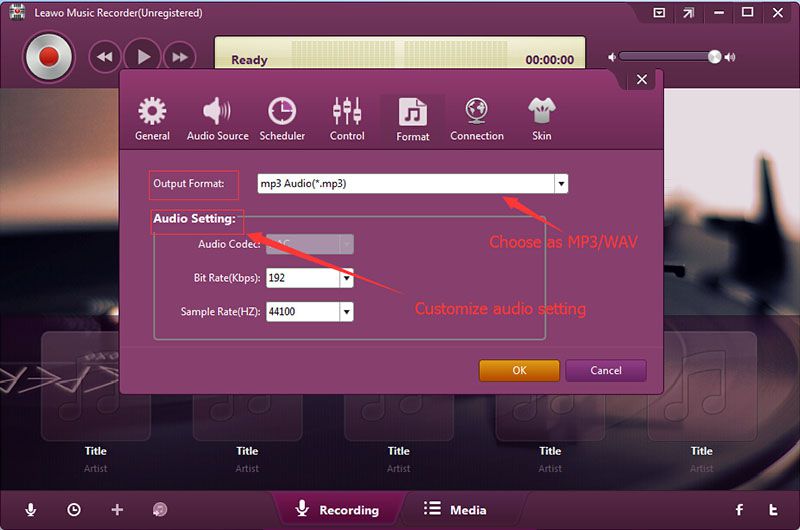Screen dimensions: 800x530
Task: Open the Bit Rate dropdown
Action: pyautogui.click(x=346, y=278)
